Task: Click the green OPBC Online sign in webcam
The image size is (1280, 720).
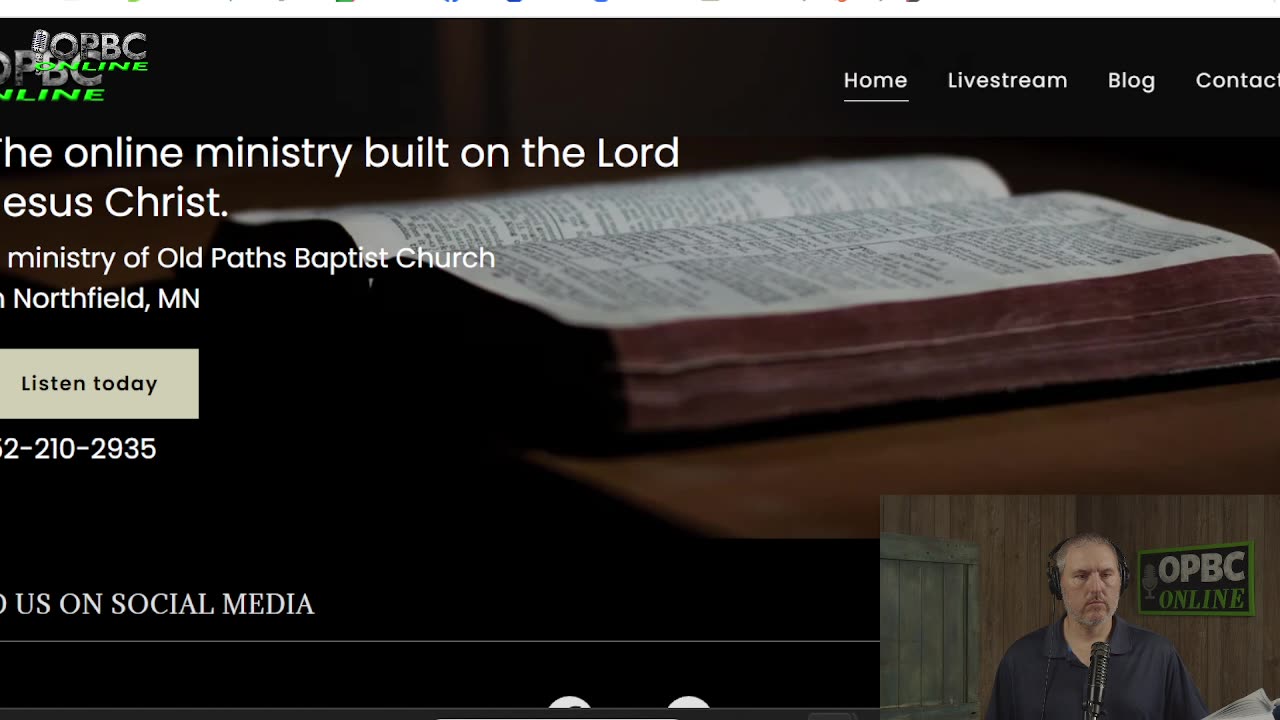Action: tap(1196, 578)
